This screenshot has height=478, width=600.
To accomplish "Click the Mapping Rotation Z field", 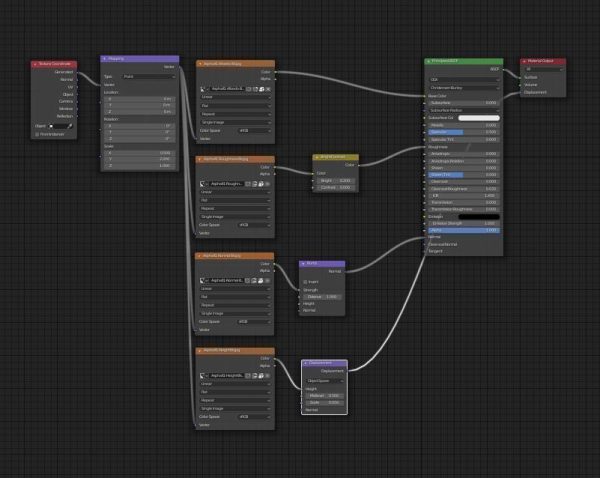I will pos(139,139).
